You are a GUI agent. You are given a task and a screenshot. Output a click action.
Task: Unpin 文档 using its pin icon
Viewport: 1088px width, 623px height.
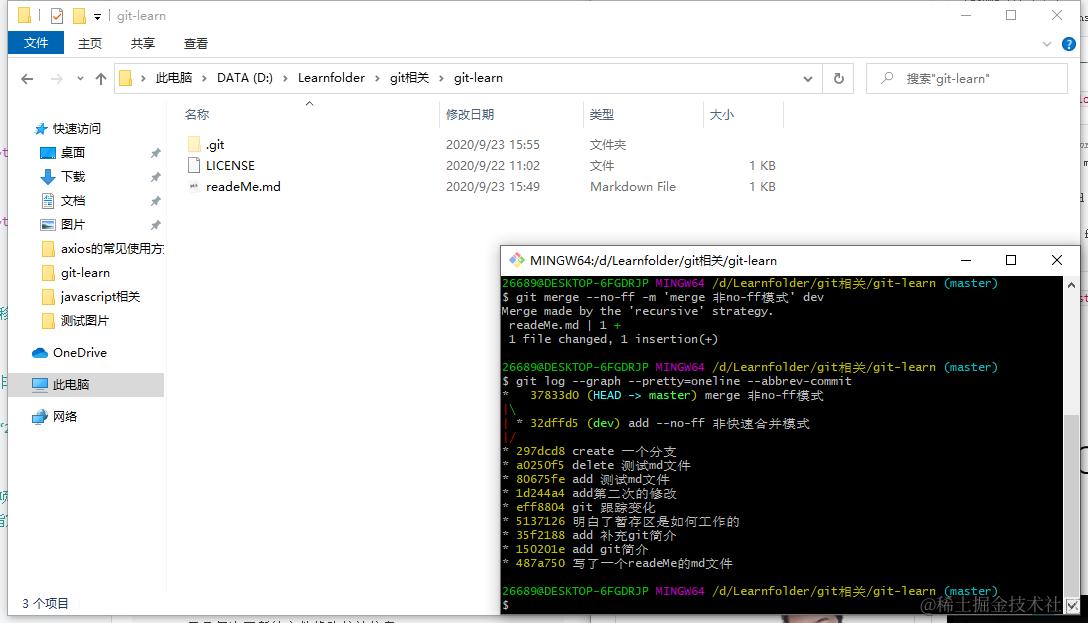coord(155,200)
